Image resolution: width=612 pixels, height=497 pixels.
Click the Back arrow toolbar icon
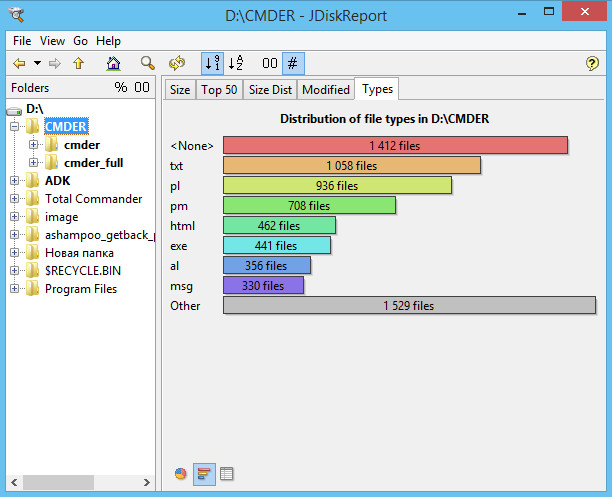pyautogui.click(x=20, y=63)
